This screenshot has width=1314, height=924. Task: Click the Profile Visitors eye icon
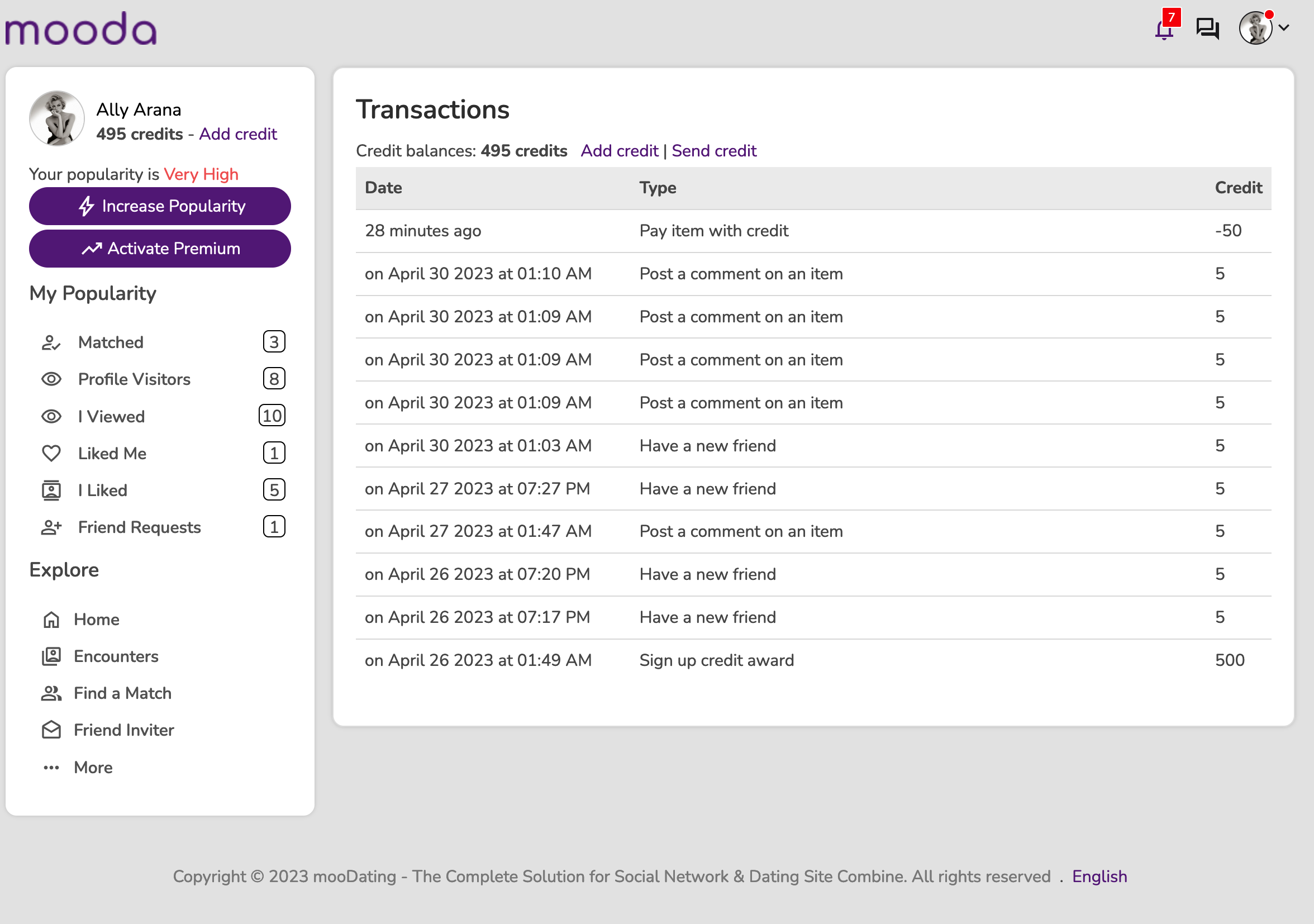(51, 379)
